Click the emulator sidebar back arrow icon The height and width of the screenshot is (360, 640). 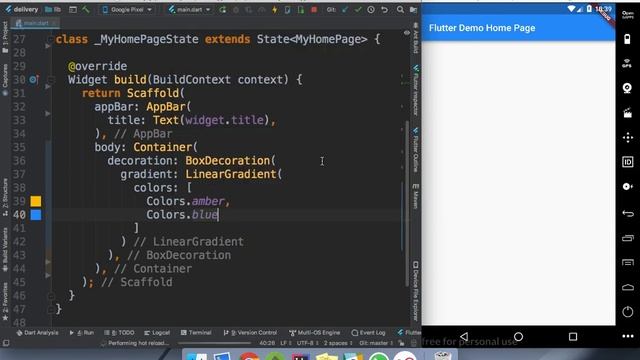tap(628, 213)
